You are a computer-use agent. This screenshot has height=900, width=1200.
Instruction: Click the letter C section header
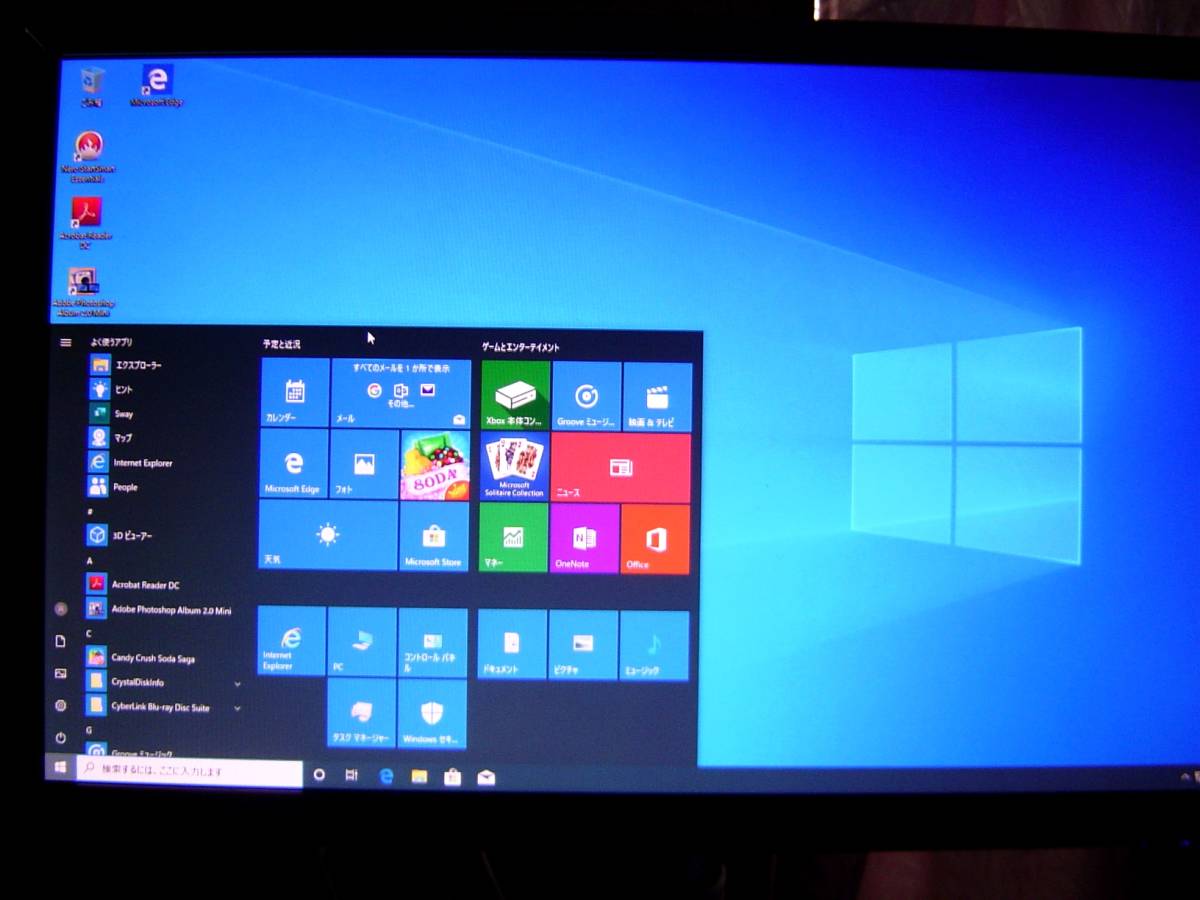pyautogui.click(x=90, y=634)
